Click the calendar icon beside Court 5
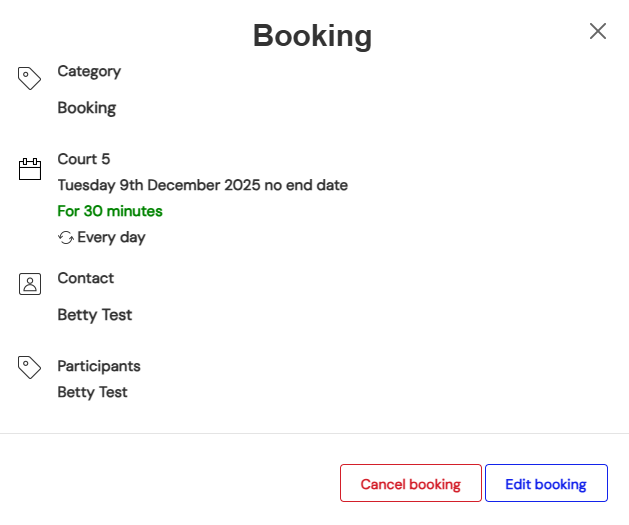This screenshot has height=525, width=629. (x=30, y=169)
